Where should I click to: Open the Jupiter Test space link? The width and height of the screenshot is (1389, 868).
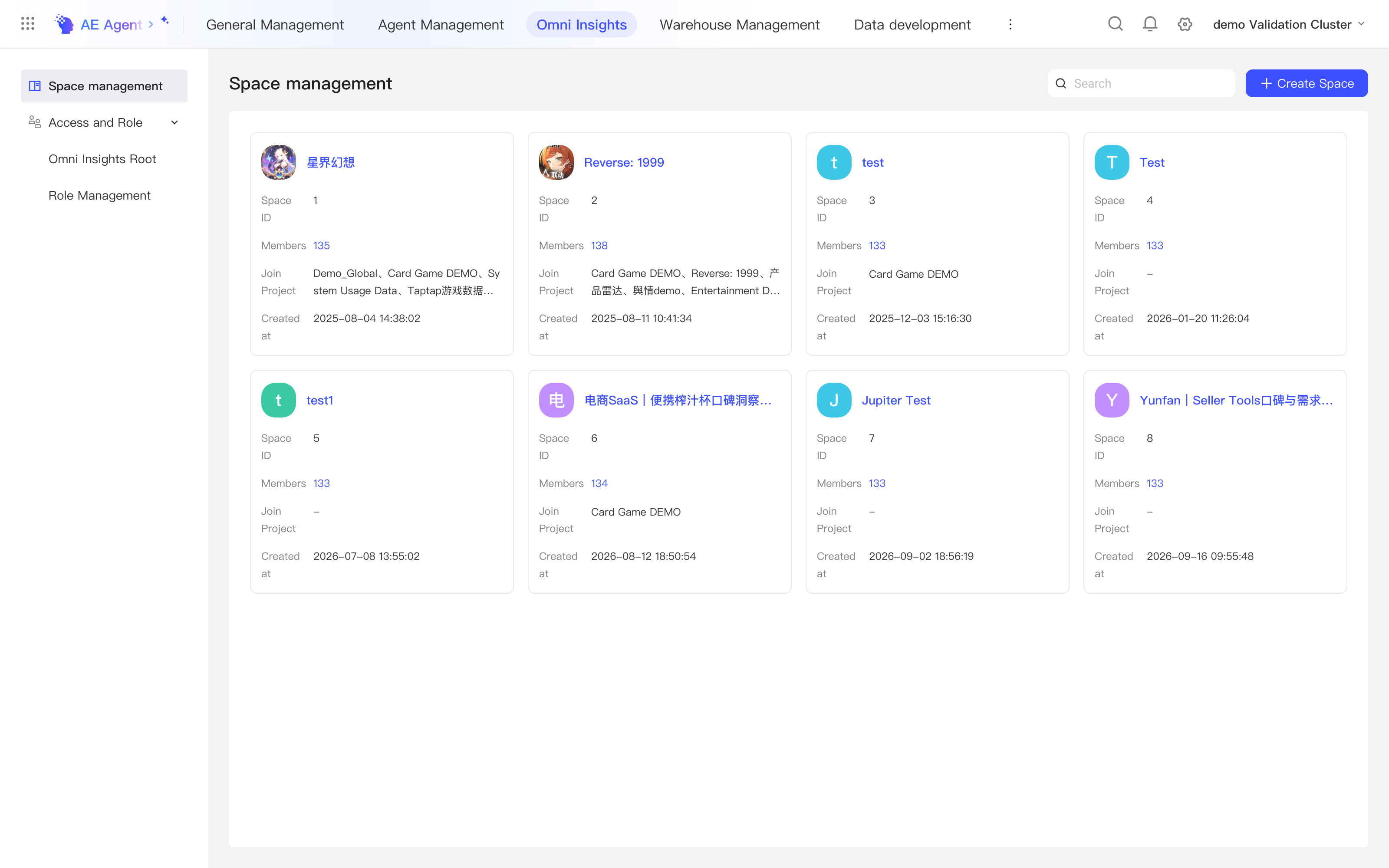click(x=896, y=400)
